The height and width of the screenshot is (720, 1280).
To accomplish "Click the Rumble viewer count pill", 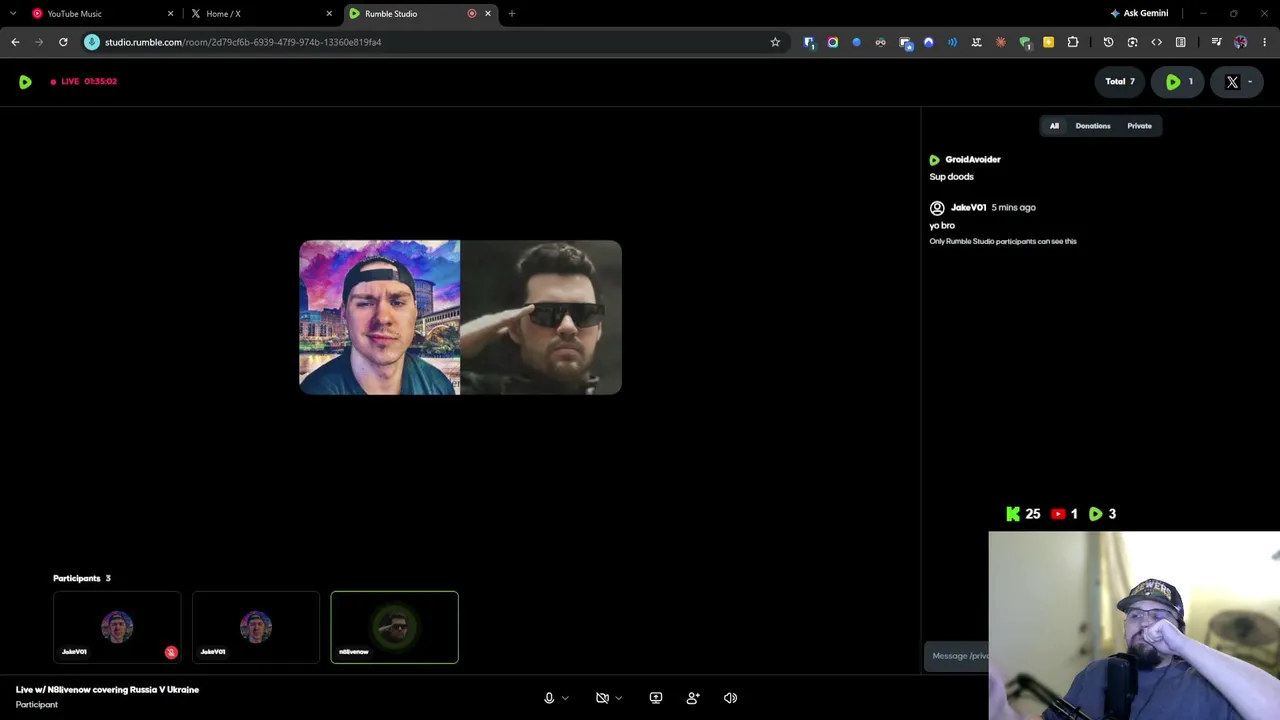I will [1178, 82].
